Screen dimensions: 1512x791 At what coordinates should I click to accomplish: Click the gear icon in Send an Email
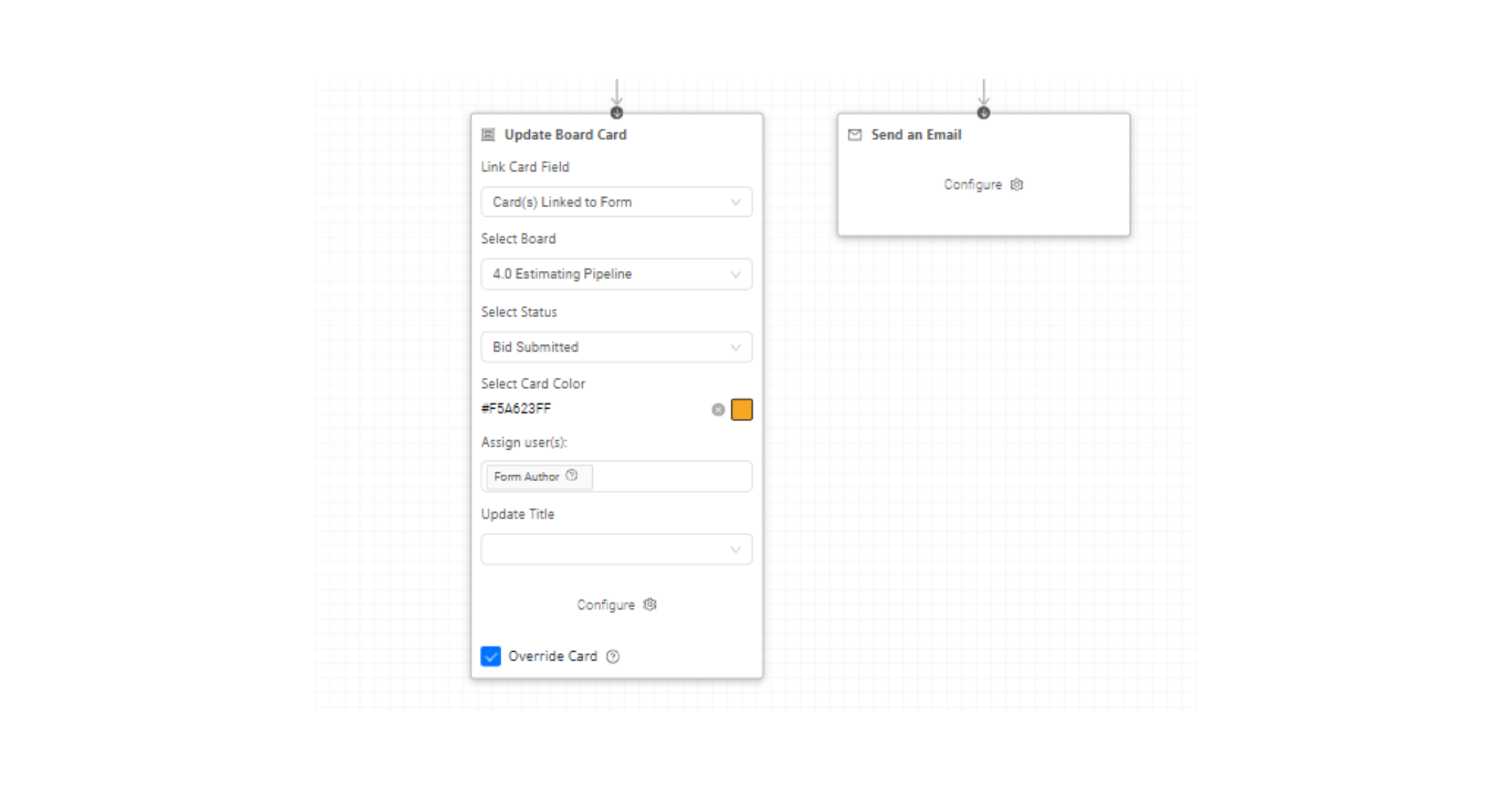point(1017,185)
